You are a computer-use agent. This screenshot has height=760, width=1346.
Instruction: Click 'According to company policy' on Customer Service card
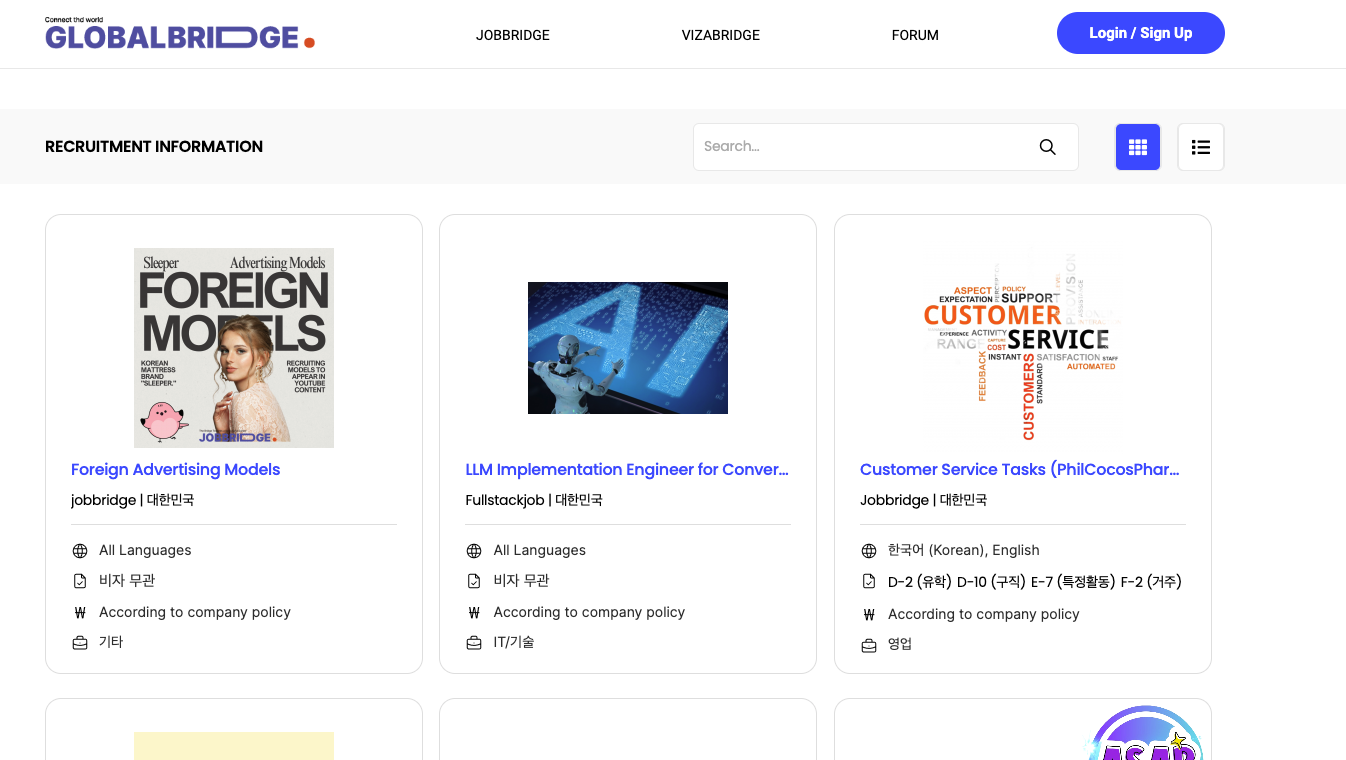pyautogui.click(x=984, y=615)
